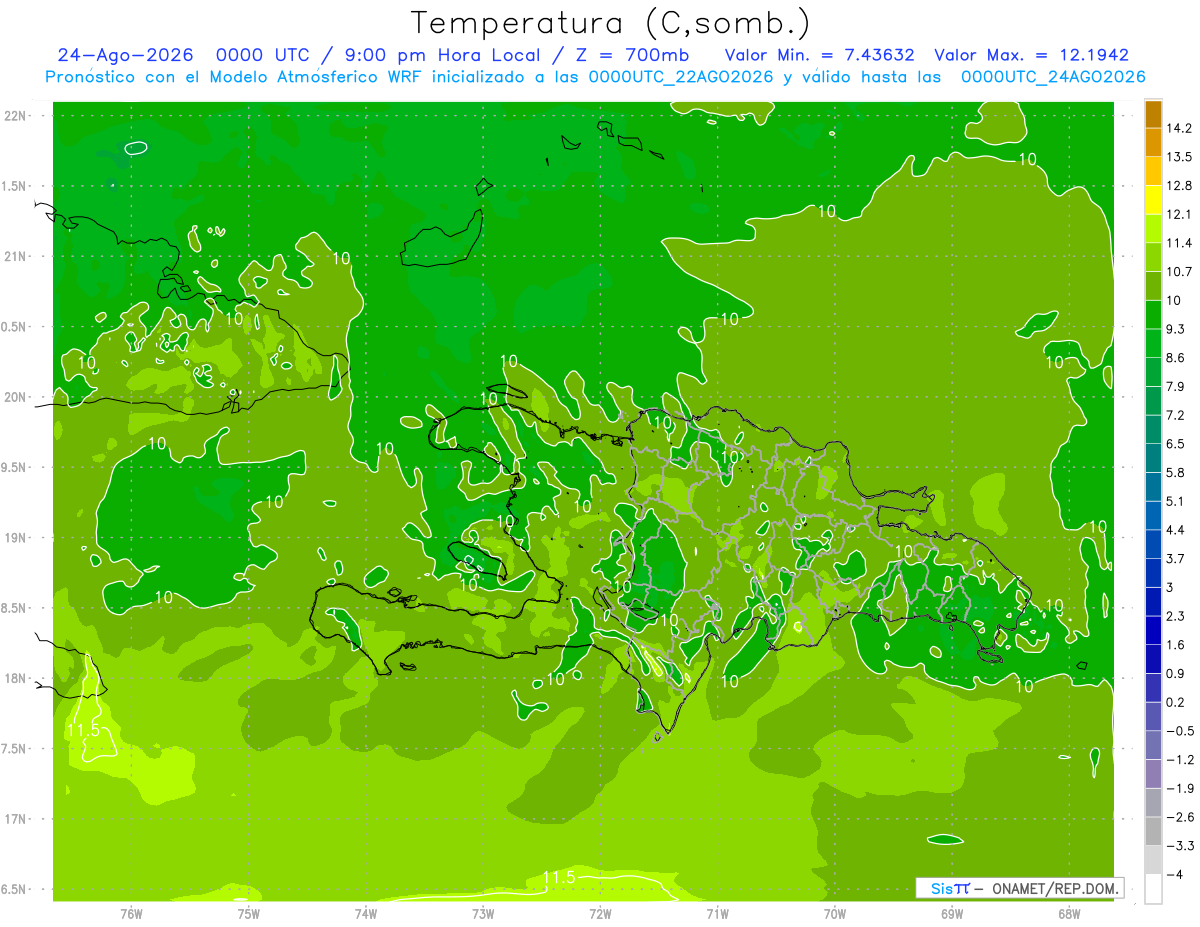Click the 69W longitude label
The image size is (1200, 927).
(x=952, y=913)
